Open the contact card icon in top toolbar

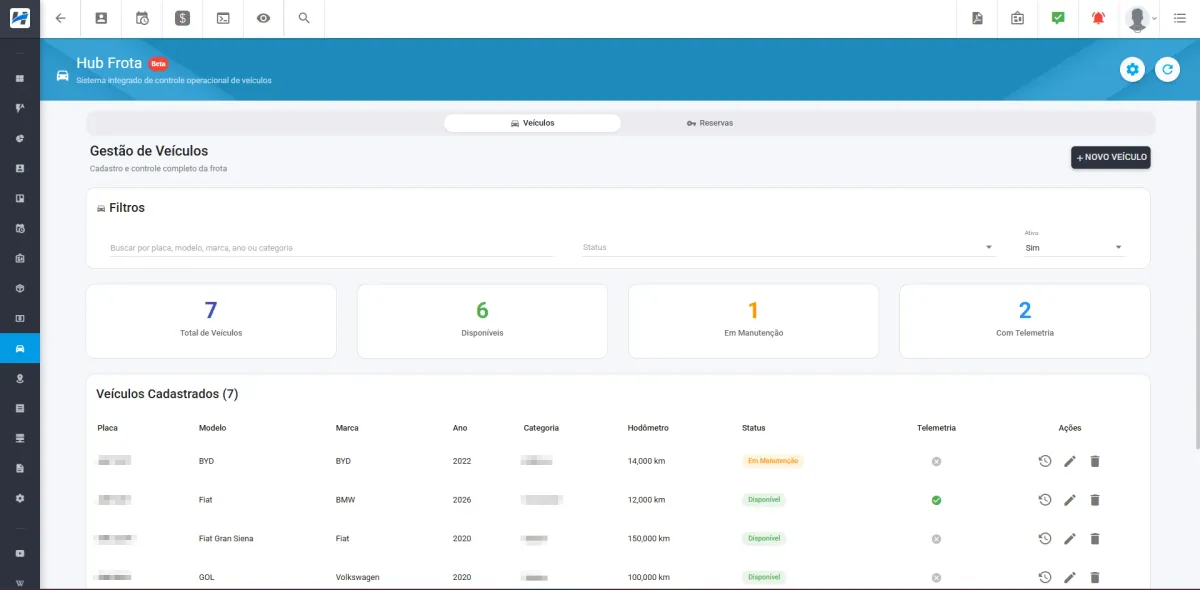point(101,18)
